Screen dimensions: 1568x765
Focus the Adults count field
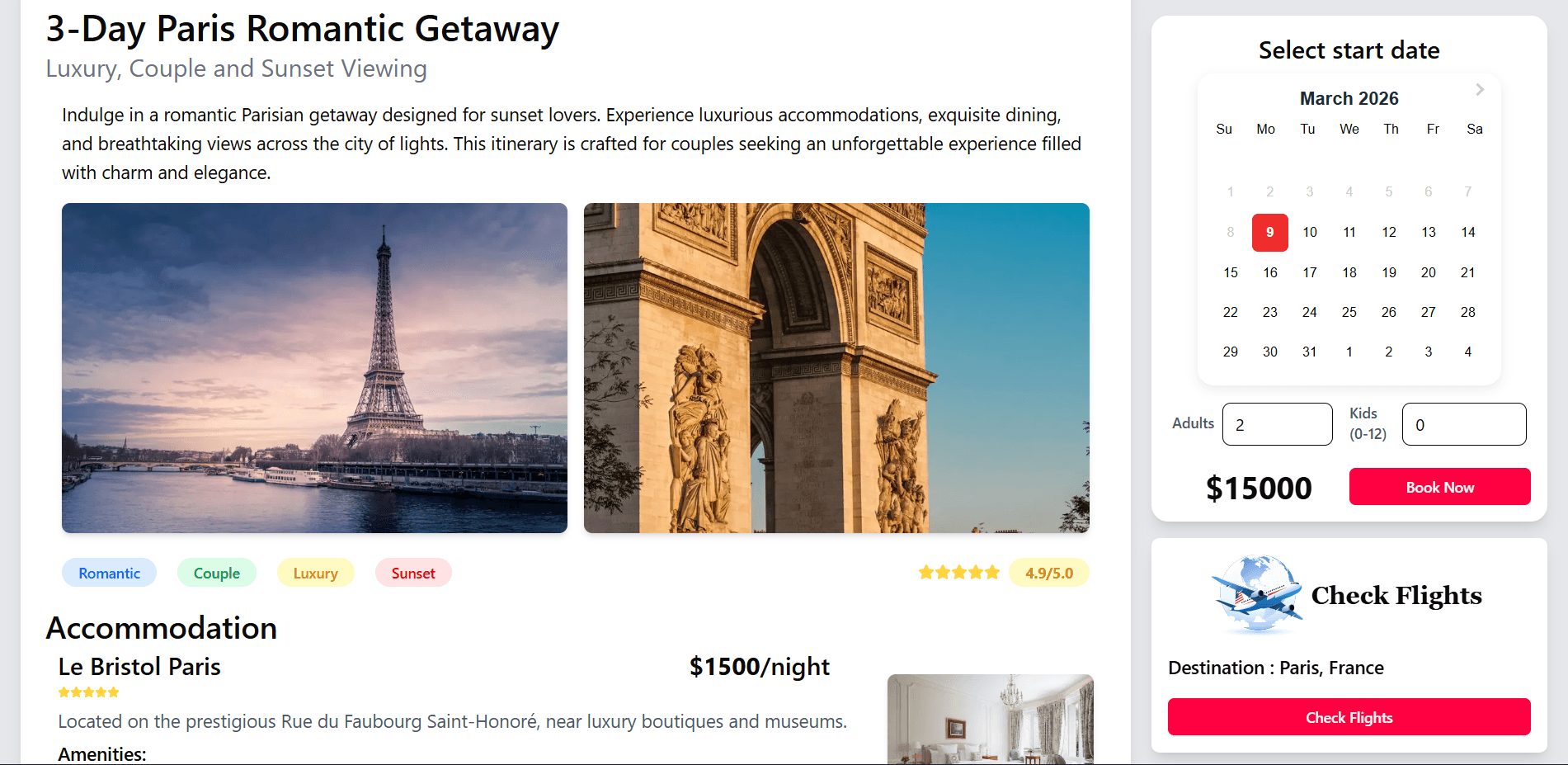tap(1277, 424)
